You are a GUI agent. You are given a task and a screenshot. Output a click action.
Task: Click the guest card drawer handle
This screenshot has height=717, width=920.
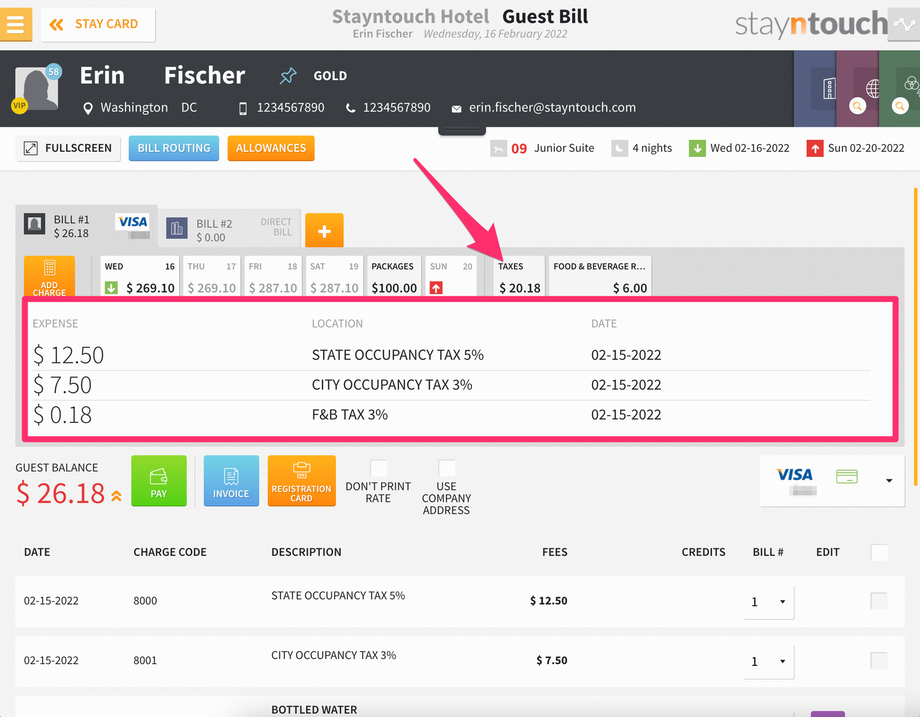(462, 130)
